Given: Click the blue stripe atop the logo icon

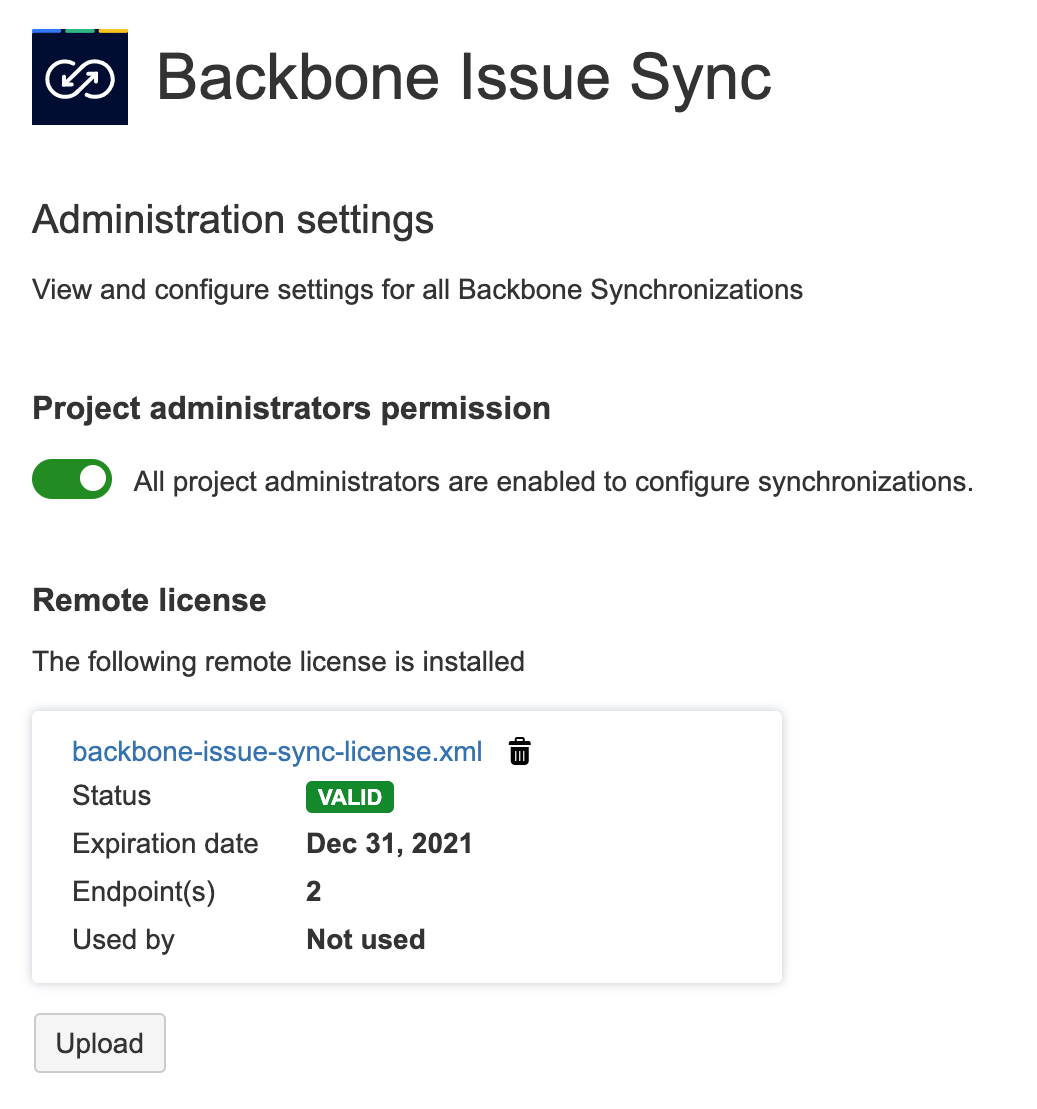Looking at the screenshot, I should pyautogui.click(x=46, y=31).
